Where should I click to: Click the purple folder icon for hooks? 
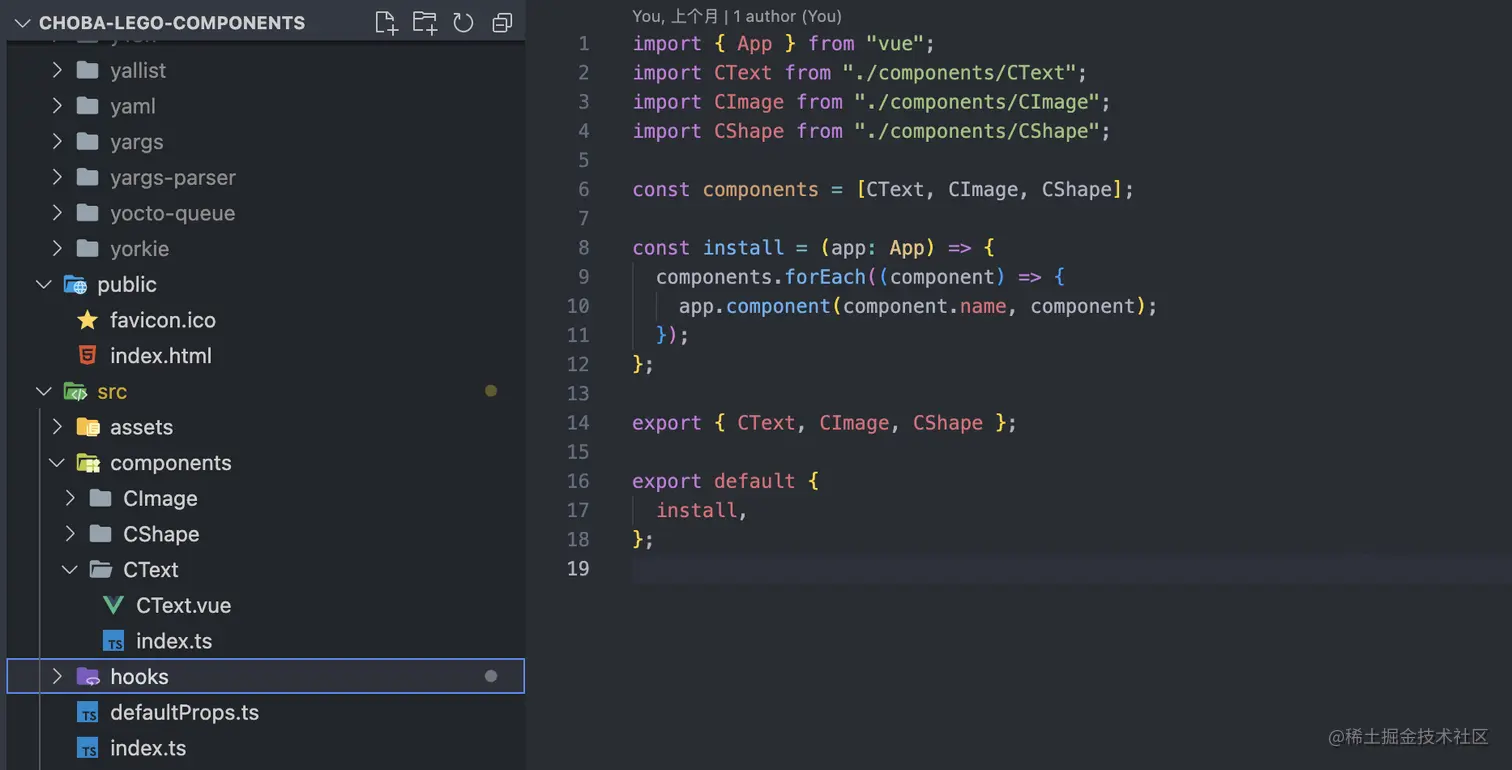click(88, 677)
